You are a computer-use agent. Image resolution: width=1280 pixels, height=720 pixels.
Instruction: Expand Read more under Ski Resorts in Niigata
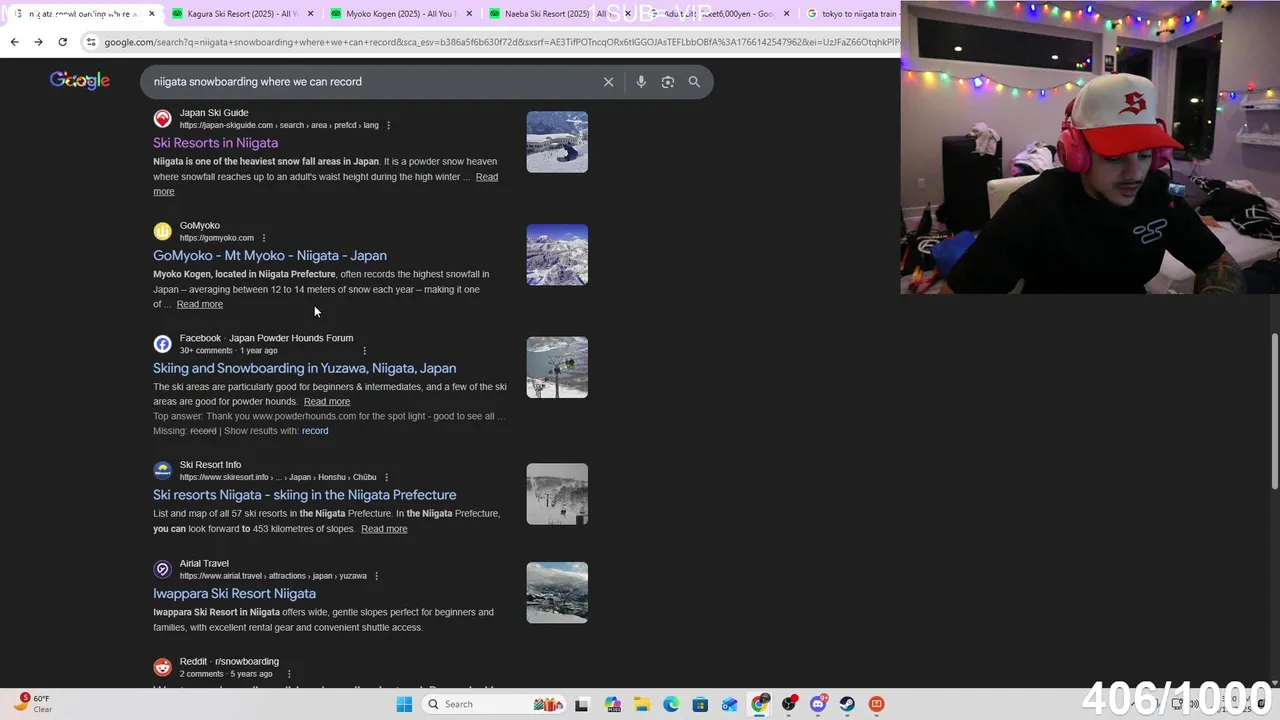(486, 177)
